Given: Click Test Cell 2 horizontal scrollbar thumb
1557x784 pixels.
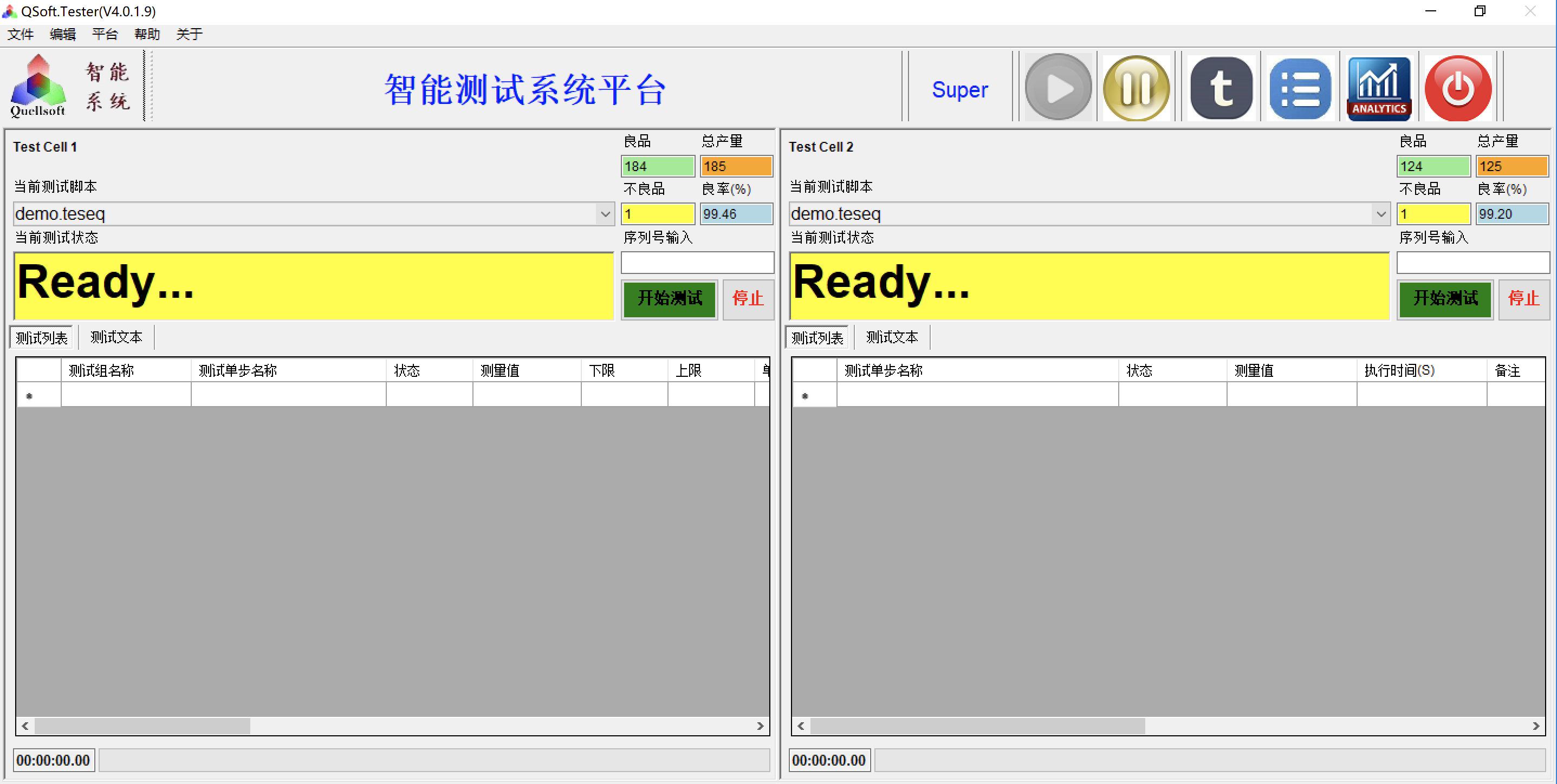Looking at the screenshot, I should click(977, 726).
